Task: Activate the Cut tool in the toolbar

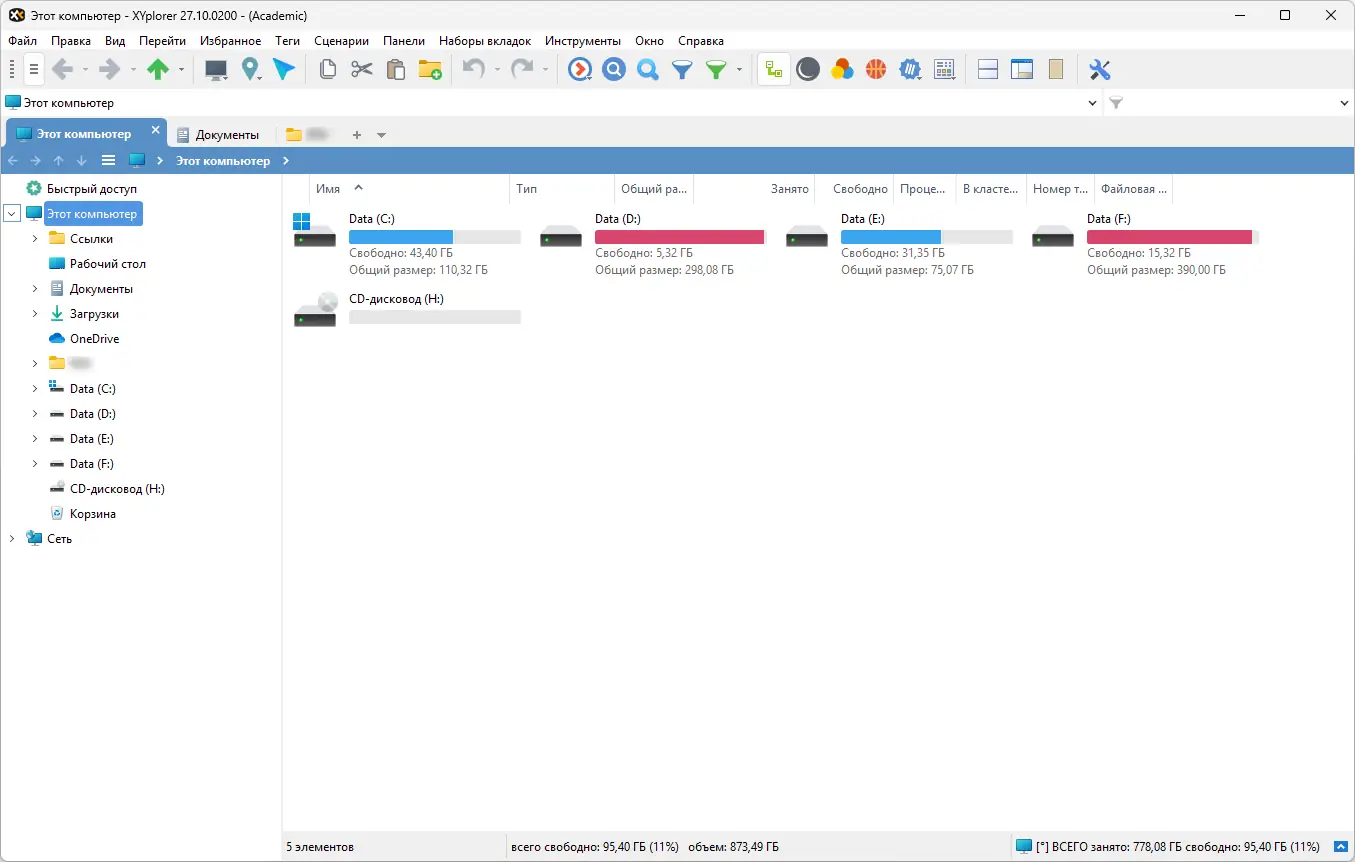Action: pyautogui.click(x=361, y=69)
